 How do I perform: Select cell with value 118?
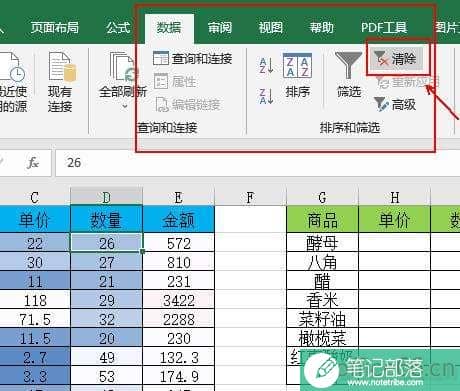(x=35, y=300)
